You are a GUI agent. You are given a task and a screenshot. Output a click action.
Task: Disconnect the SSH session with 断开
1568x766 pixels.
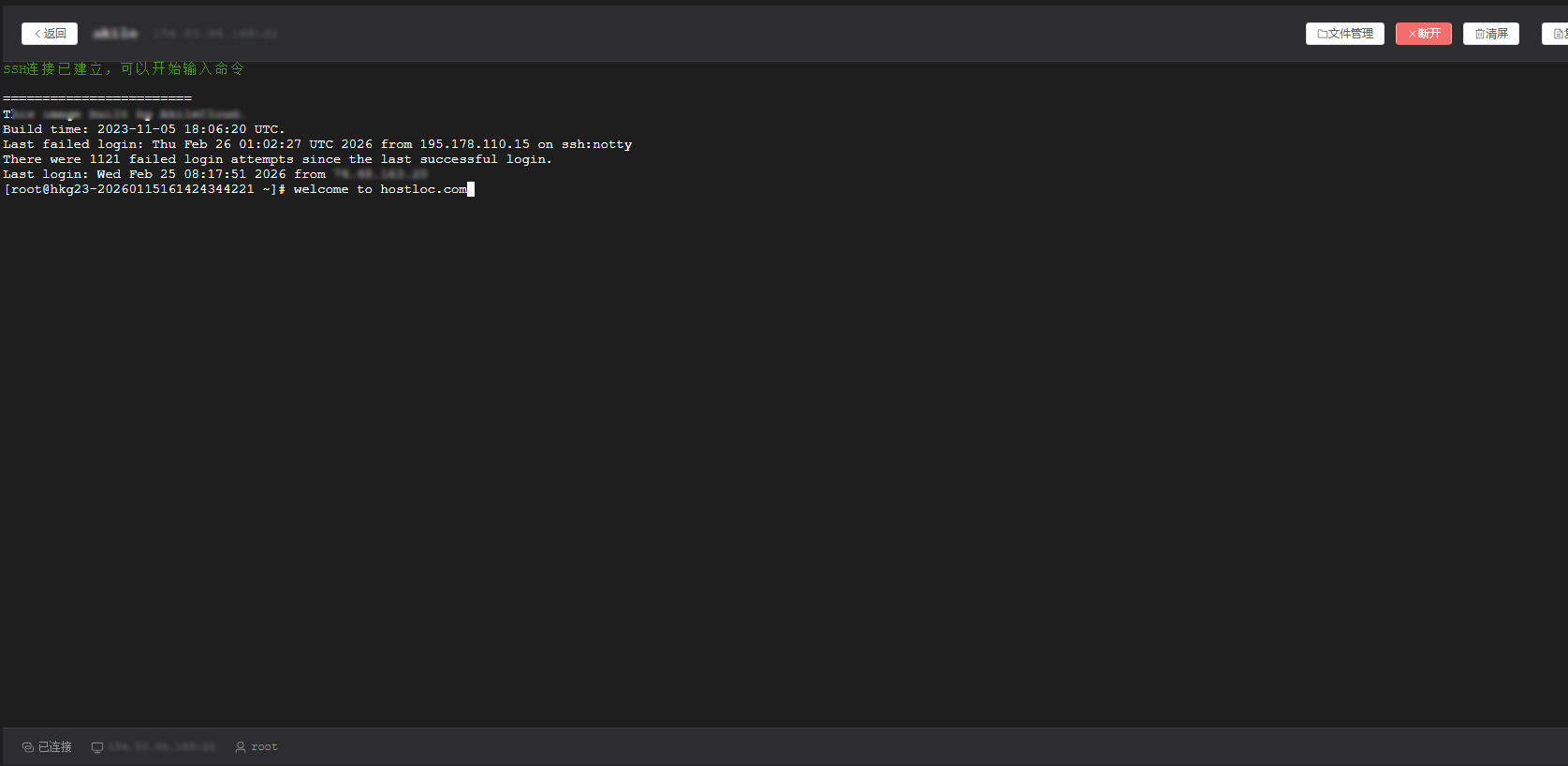[x=1423, y=34]
